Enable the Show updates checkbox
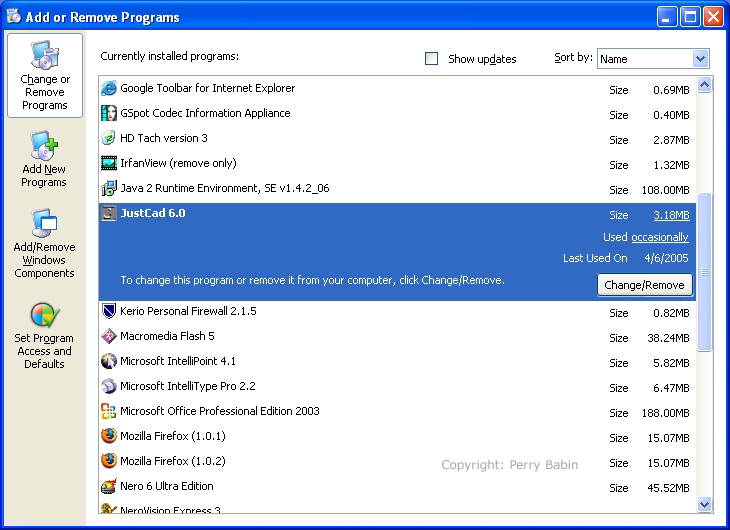 pyautogui.click(x=432, y=59)
